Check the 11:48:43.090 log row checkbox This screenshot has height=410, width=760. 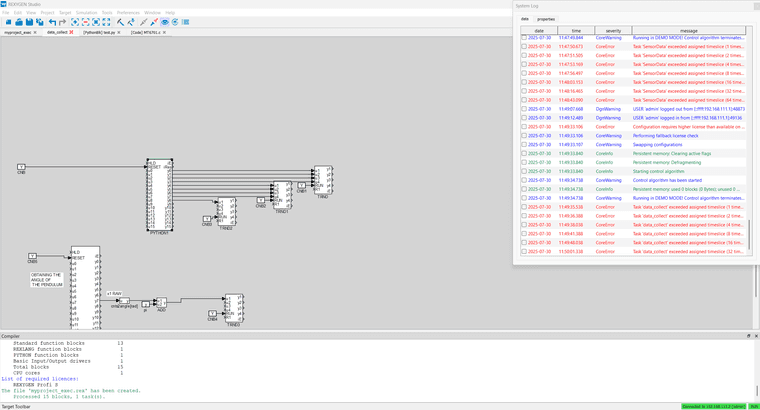tap(524, 100)
